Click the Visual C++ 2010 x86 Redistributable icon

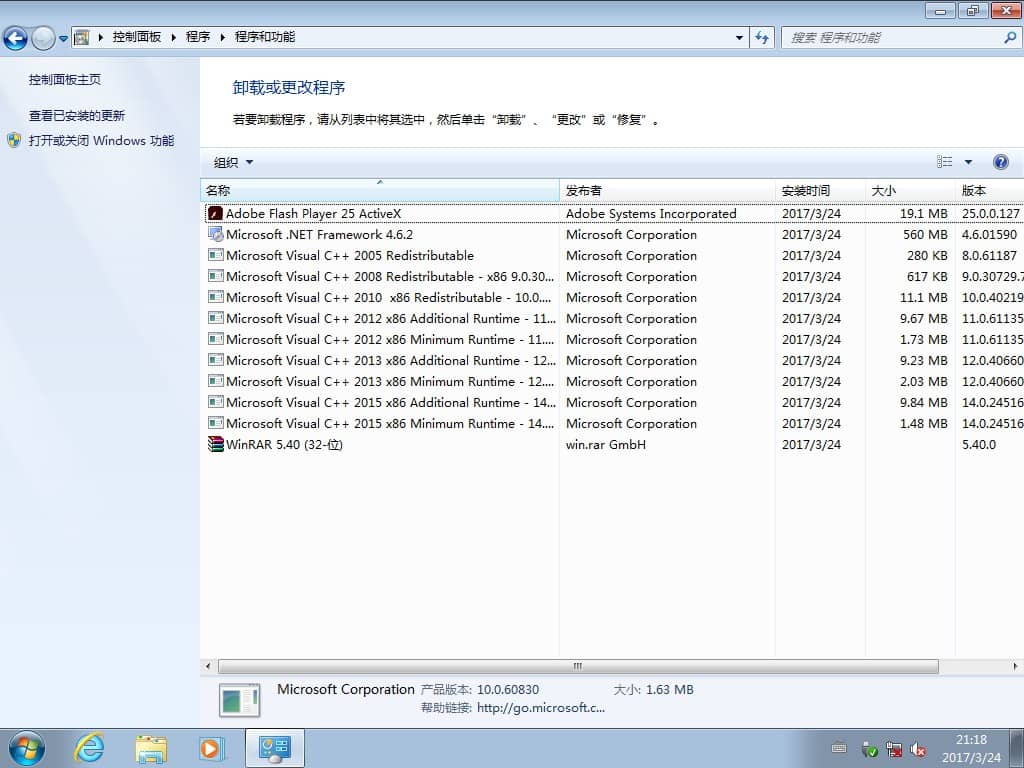pos(216,297)
